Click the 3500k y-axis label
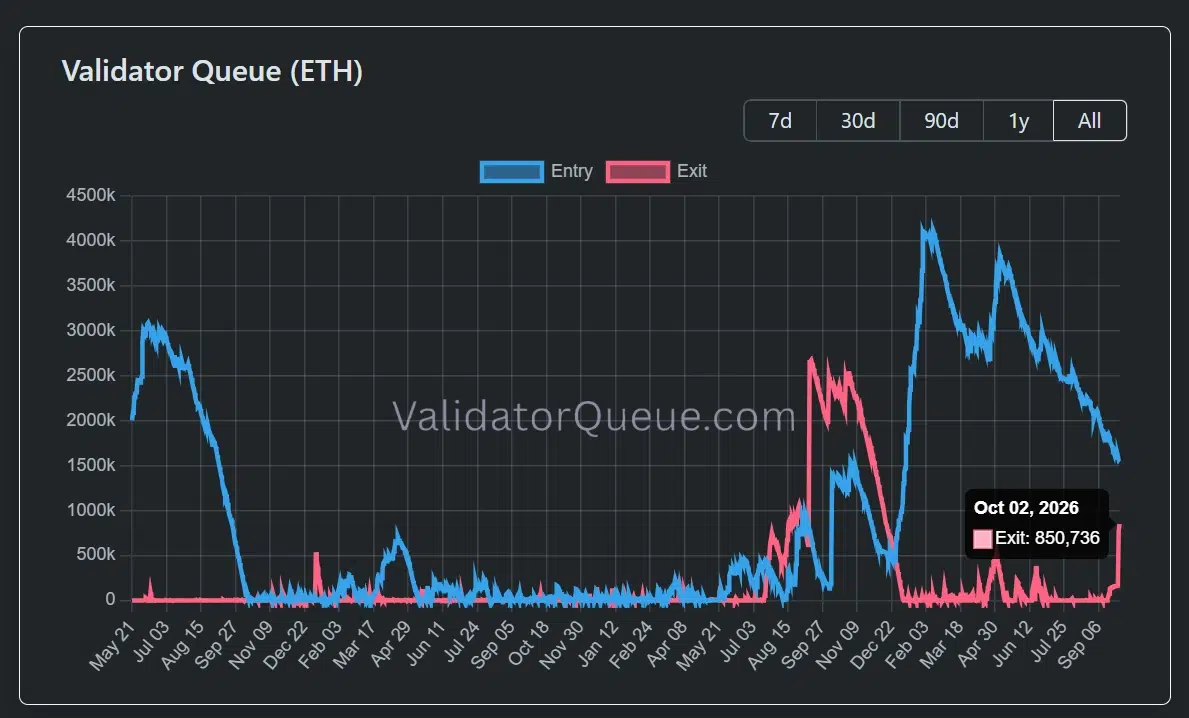The height and width of the screenshot is (718, 1189). point(91,285)
